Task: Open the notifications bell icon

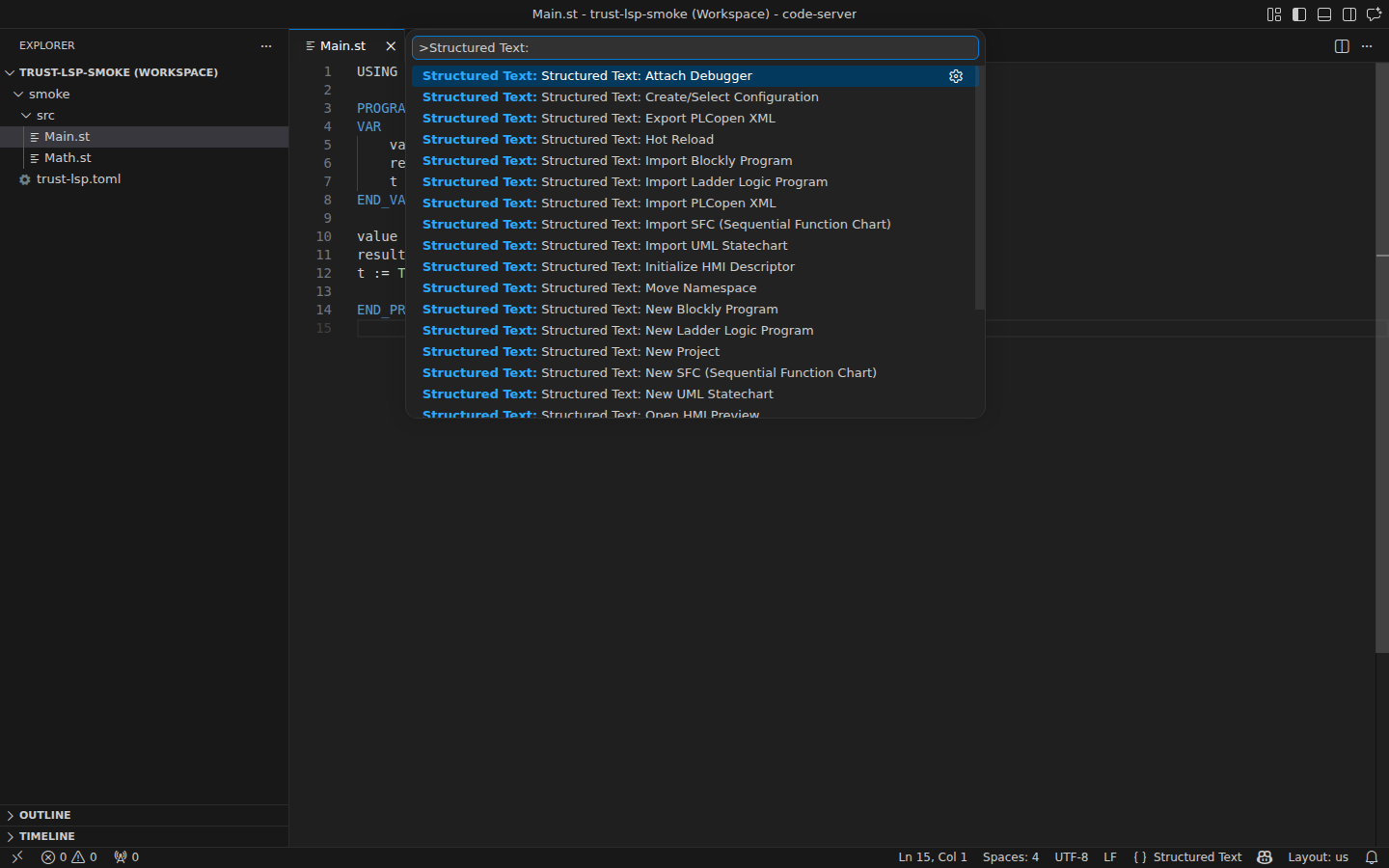Action: (1373, 856)
